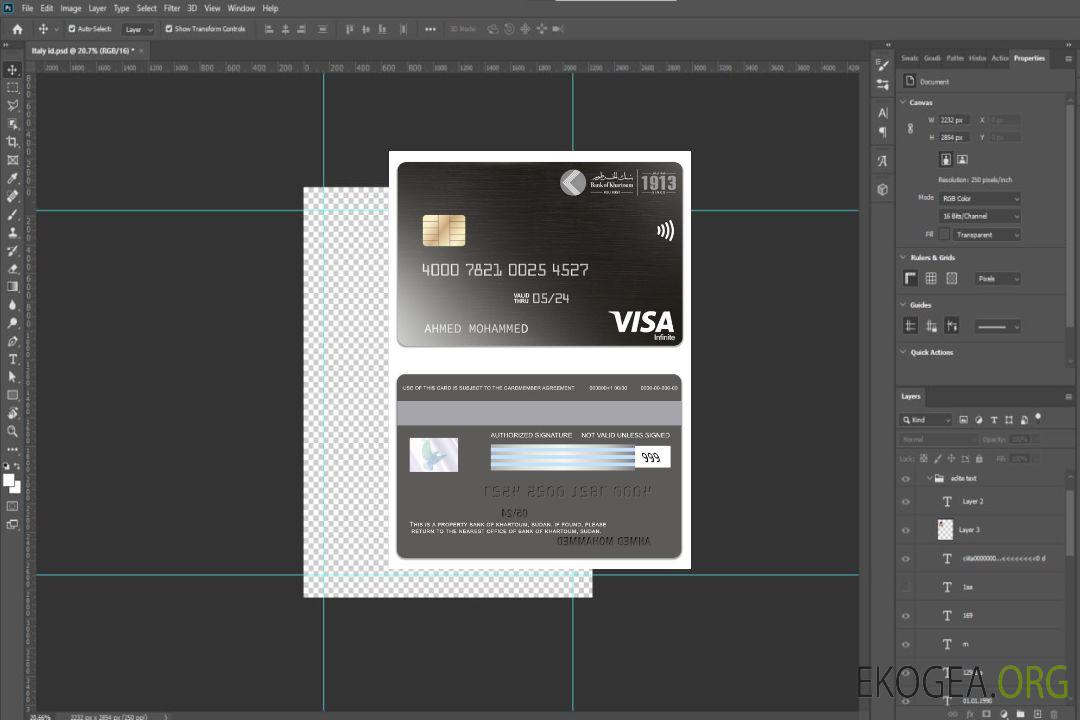Select the Layer 3 thumbnail
Viewport: 1080px width, 720px height.
point(946,530)
